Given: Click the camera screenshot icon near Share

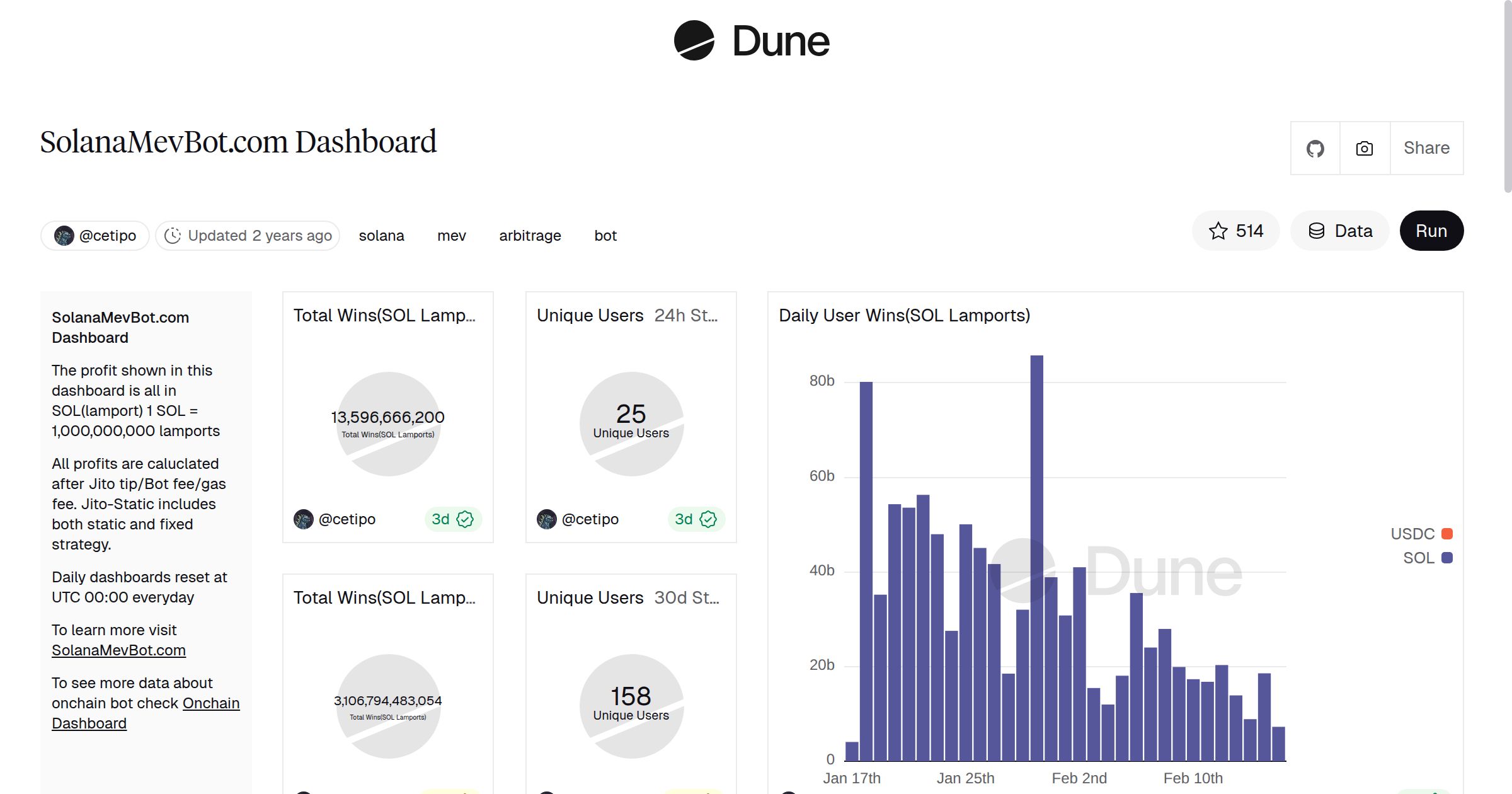Looking at the screenshot, I should (1364, 148).
